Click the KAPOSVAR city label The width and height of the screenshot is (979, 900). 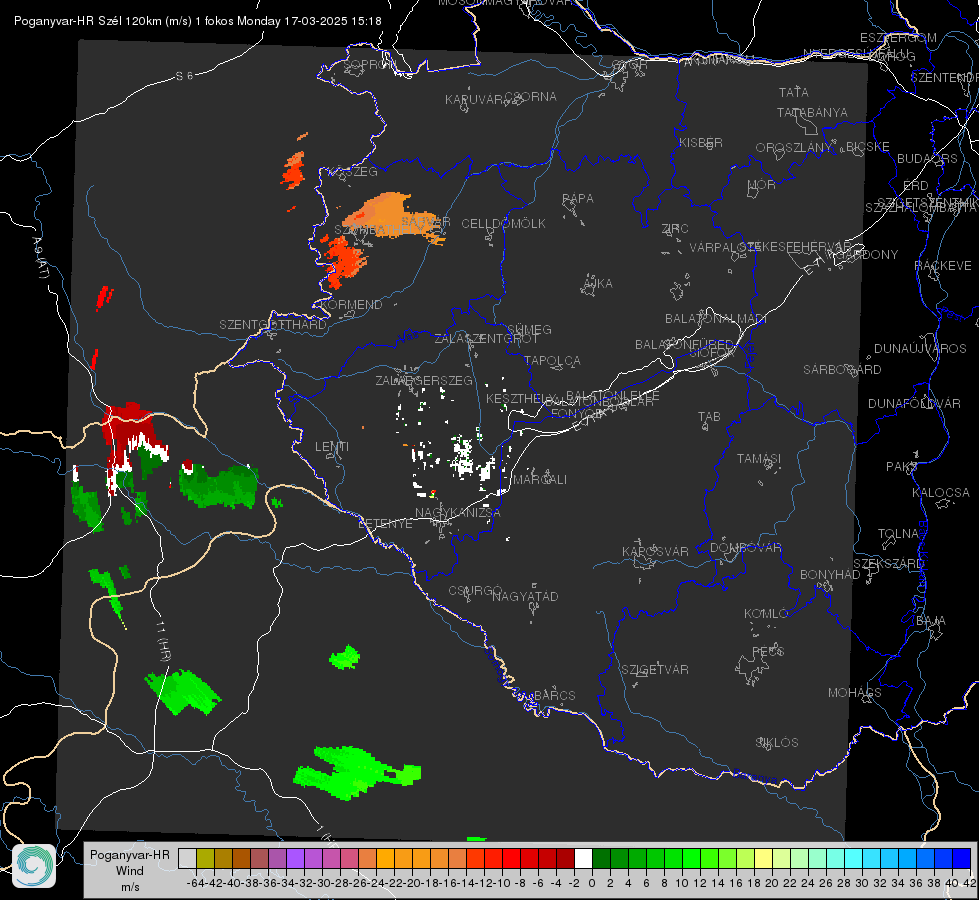pyautogui.click(x=655, y=551)
